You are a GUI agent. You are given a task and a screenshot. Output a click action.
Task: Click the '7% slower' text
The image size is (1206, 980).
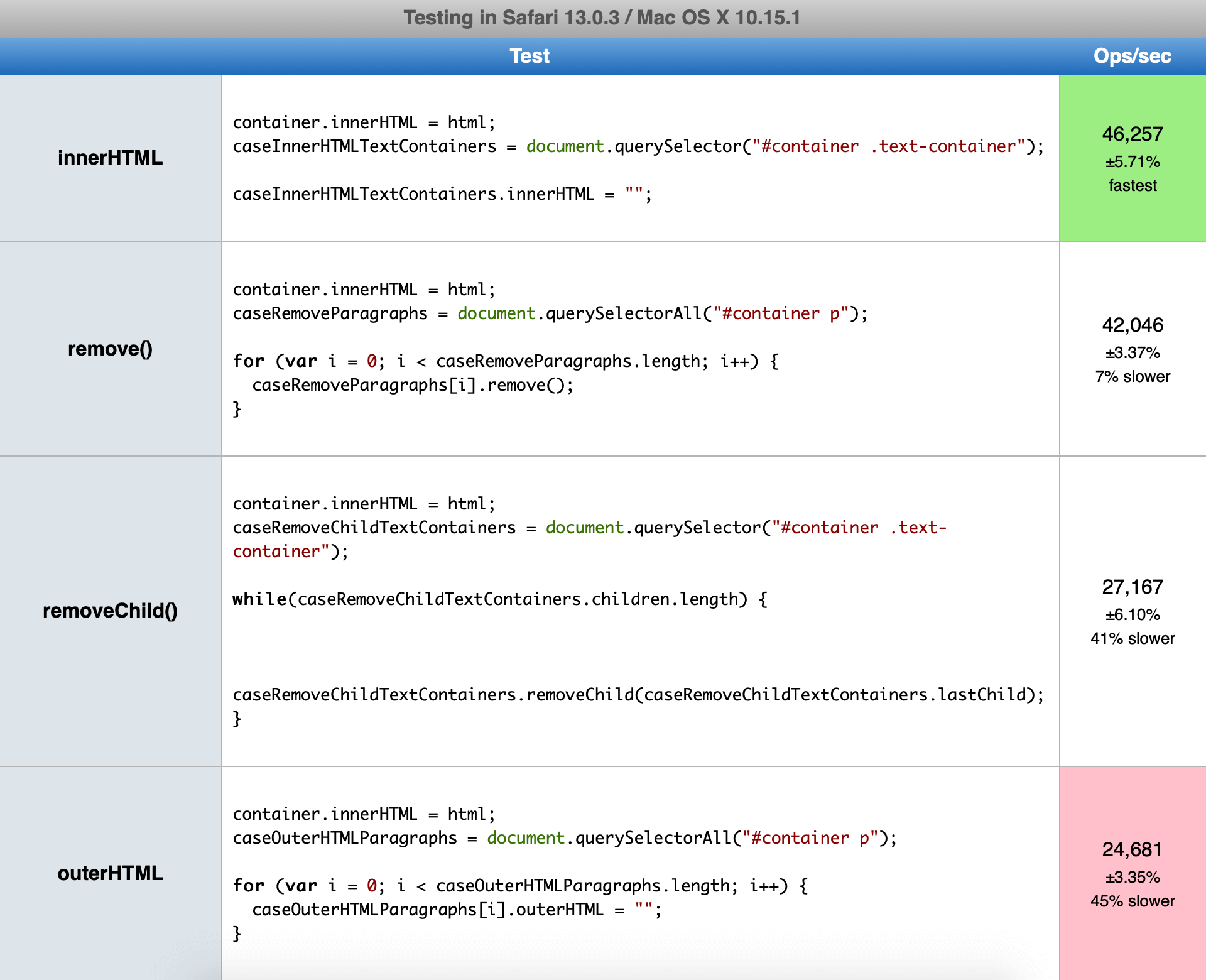tap(1132, 377)
